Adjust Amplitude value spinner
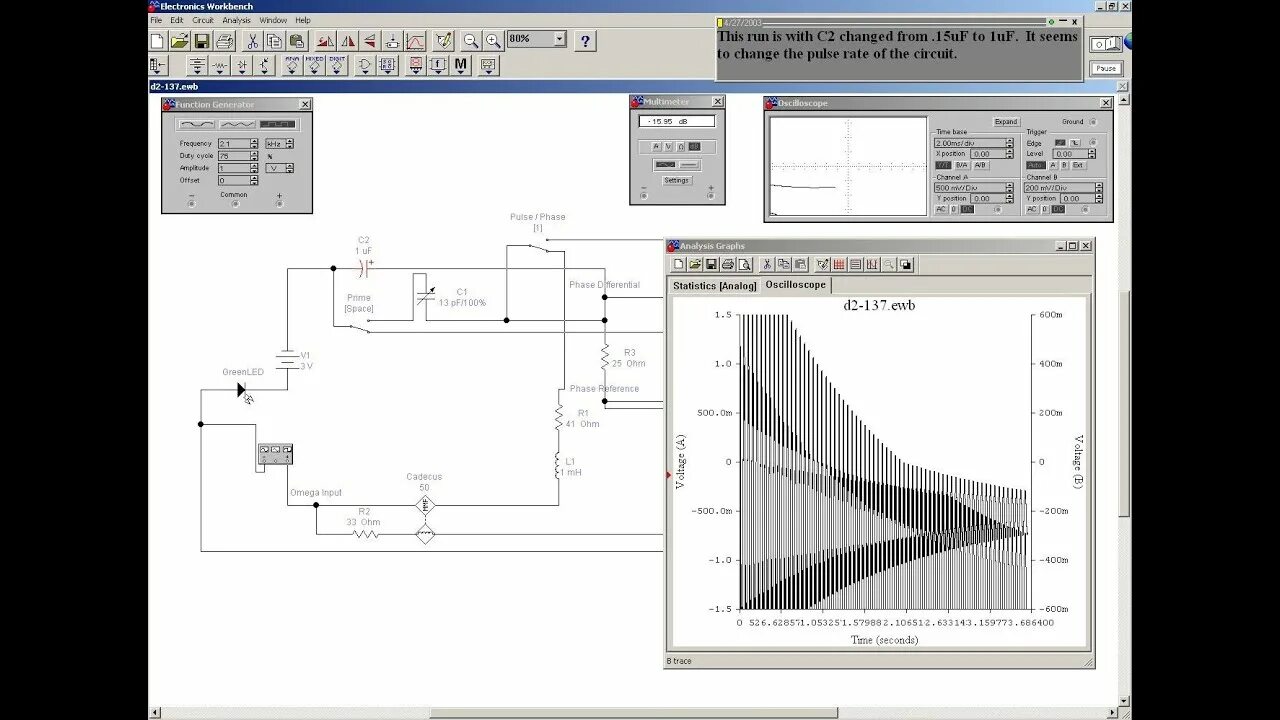Screen dimensions: 1280x720 tap(254, 168)
